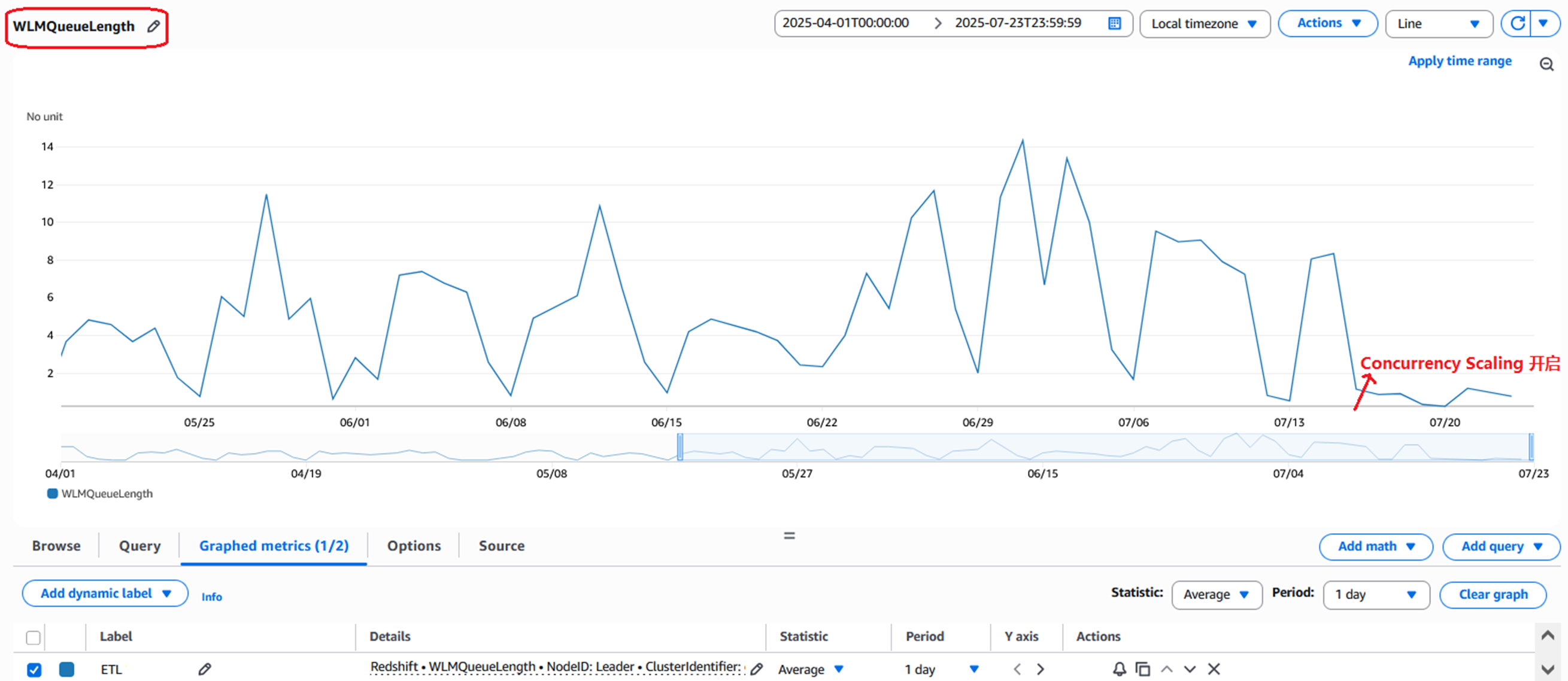Open the Local timezone dropdown
Image resolution: width=1568 pixels, height=681 pixels.
click(x=1204, y=24)
